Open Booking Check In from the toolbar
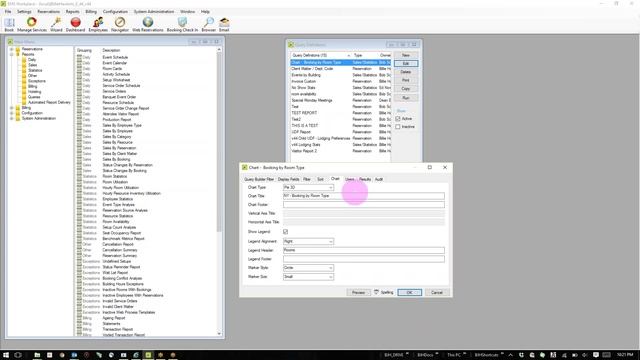The height and width of the screenshot is (360, 640). point(182,24)
